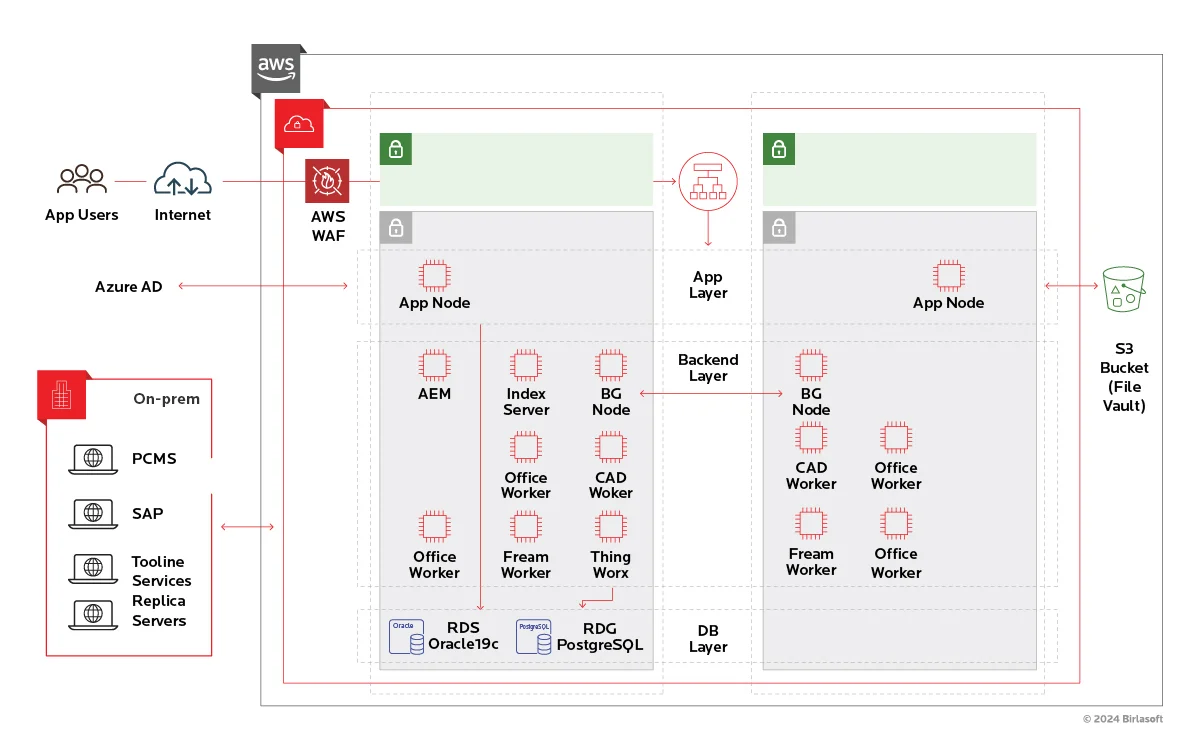Click the App Layer load balancer icon
This screenshot has height=750, width=1200.
708,182
